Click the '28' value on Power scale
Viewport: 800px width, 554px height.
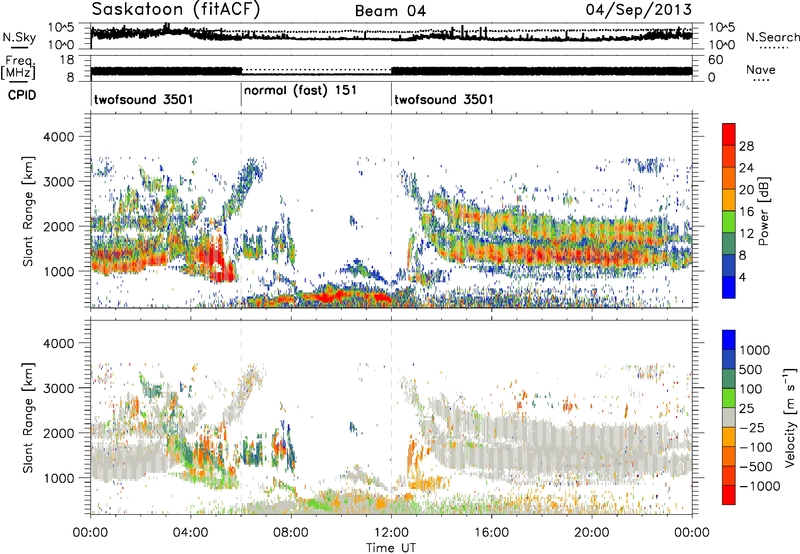[746, 146]
